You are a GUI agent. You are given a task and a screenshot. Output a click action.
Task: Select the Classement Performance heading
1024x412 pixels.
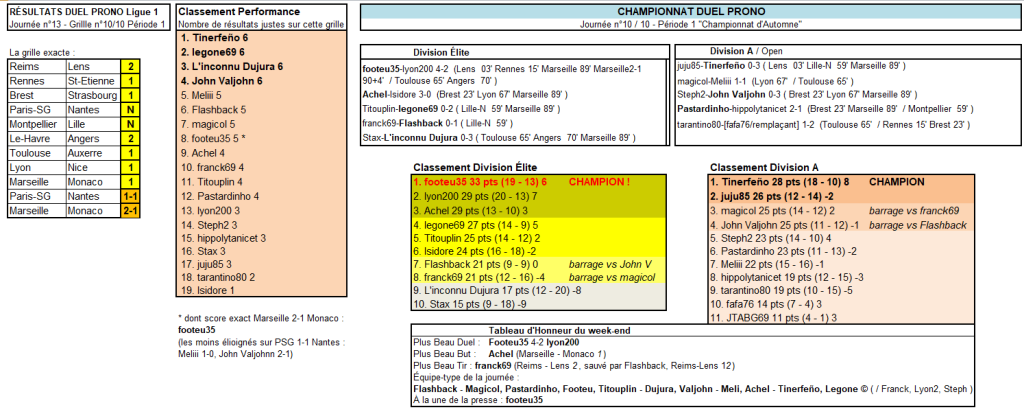229,10
